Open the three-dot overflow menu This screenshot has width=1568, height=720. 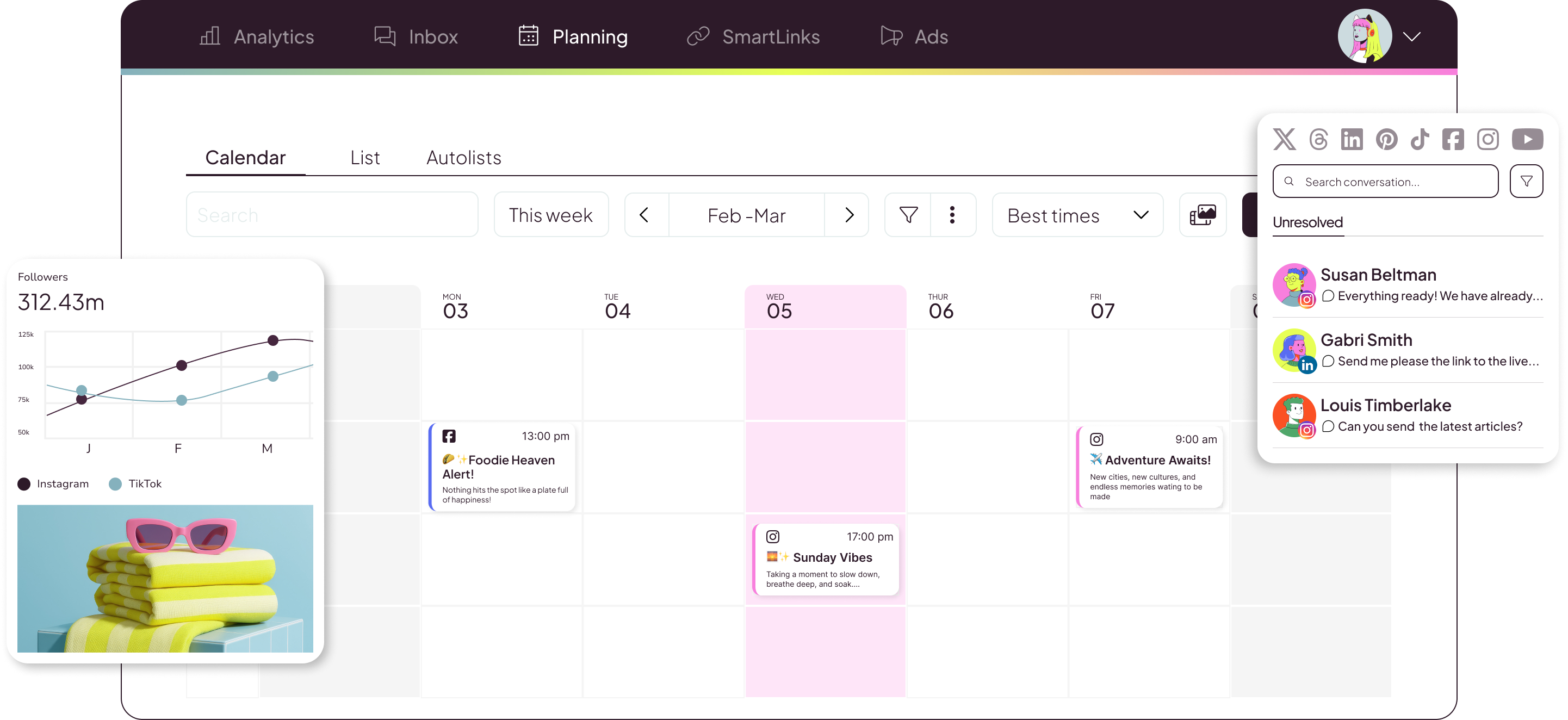(x=953, y=214)
